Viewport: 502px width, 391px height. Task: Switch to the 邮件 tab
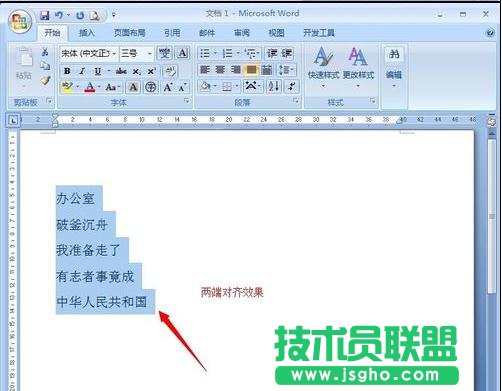pos(207,33)
